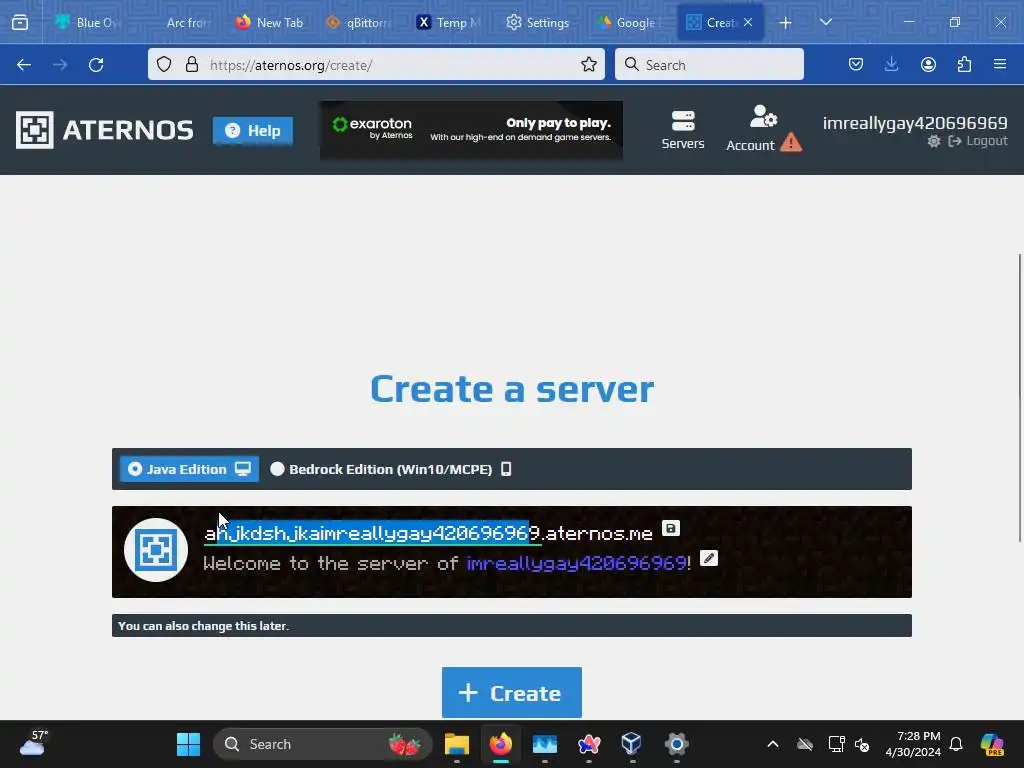The height and width of the screenshot is (768, 1024).
Task: Click the Firefox taskbar icon
Action: 501,744
